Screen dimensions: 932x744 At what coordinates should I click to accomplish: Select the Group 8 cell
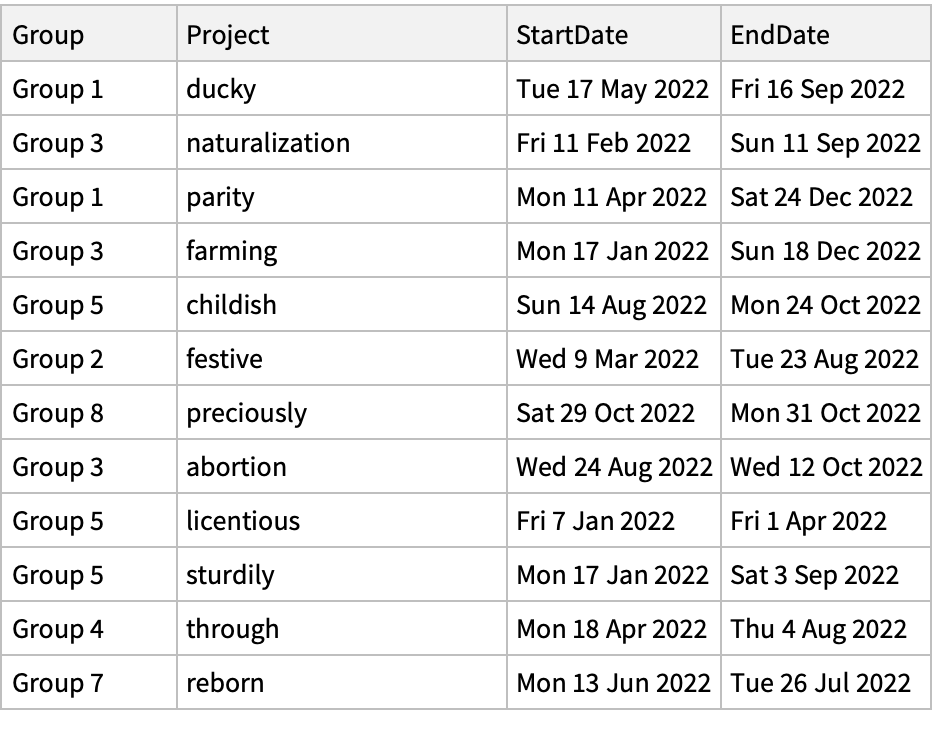[58, 413]
